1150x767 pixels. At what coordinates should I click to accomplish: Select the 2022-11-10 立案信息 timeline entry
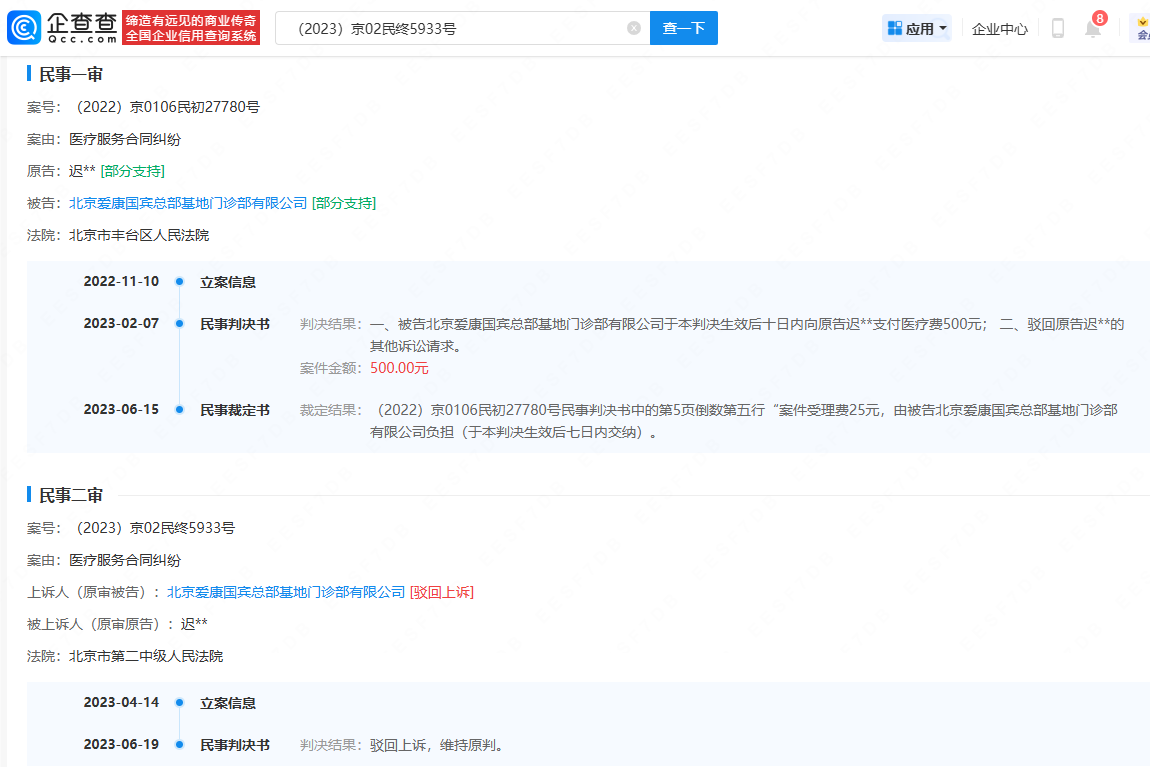pyautogui.click(x=228, y=282)
